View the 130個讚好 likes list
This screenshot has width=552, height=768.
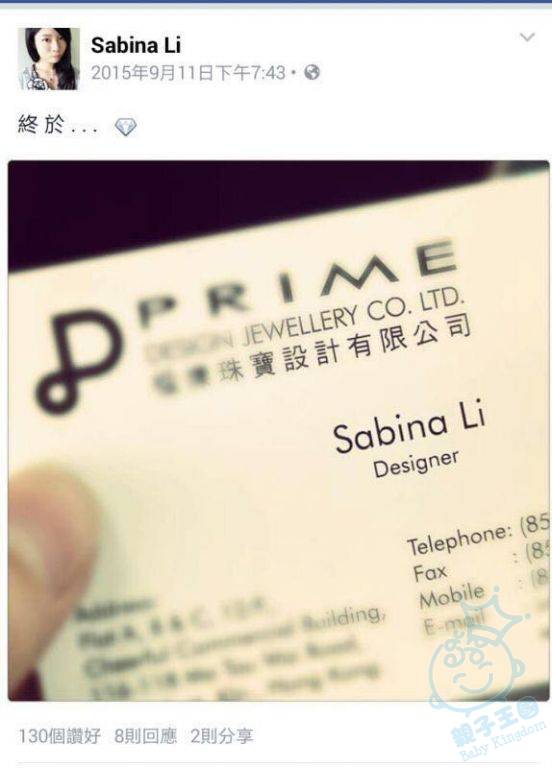(59, 736)
